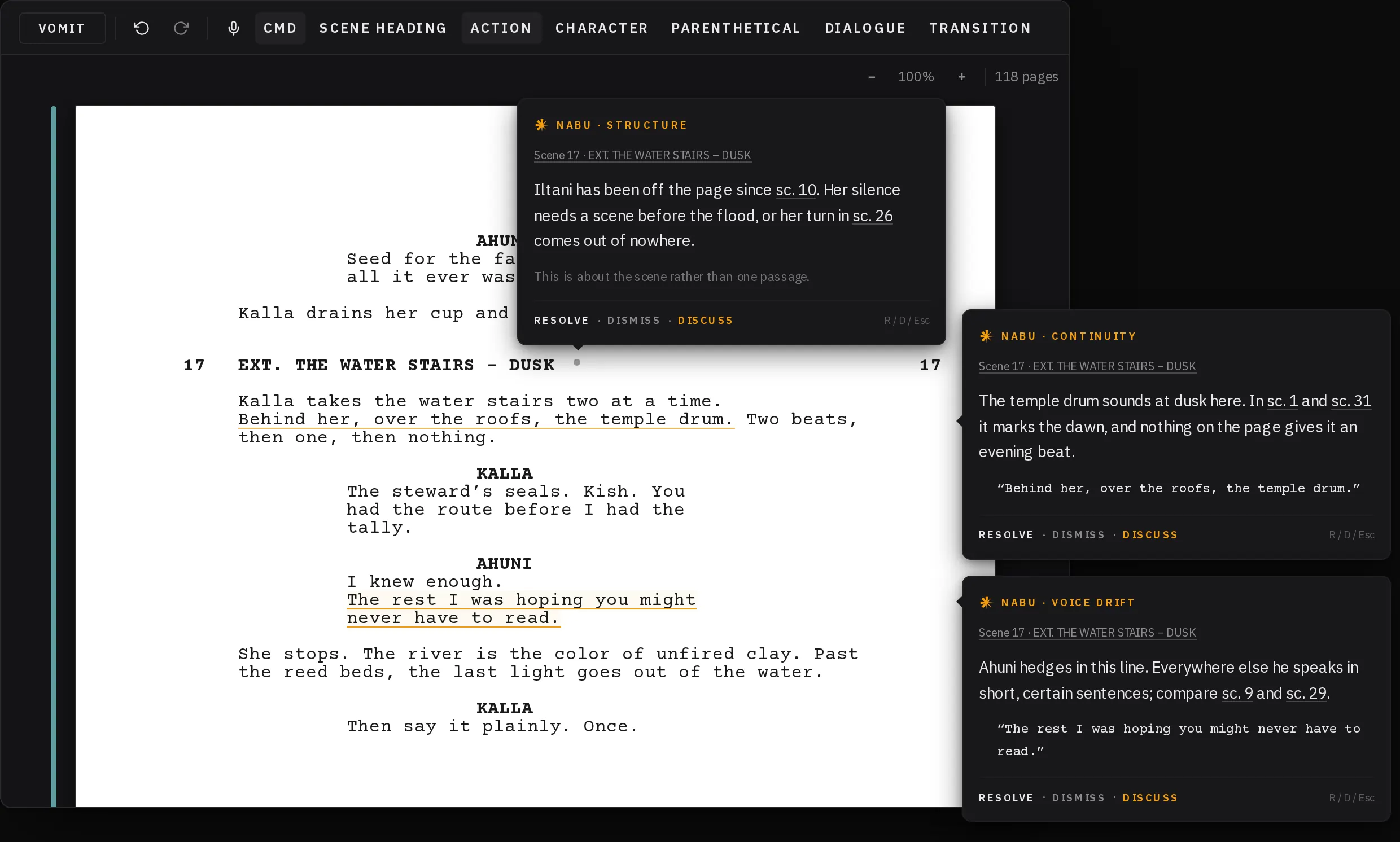Dismiss the Structure note
The image size is (1400, 842).
coord(633,321)
